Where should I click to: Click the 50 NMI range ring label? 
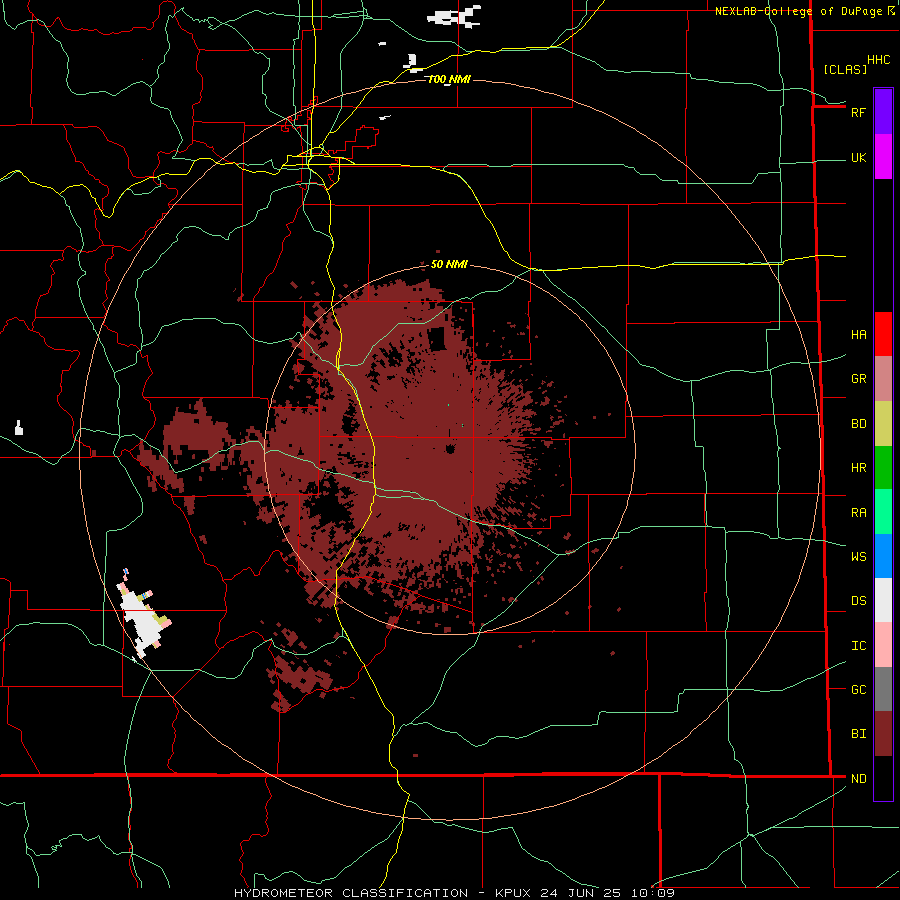449,264
